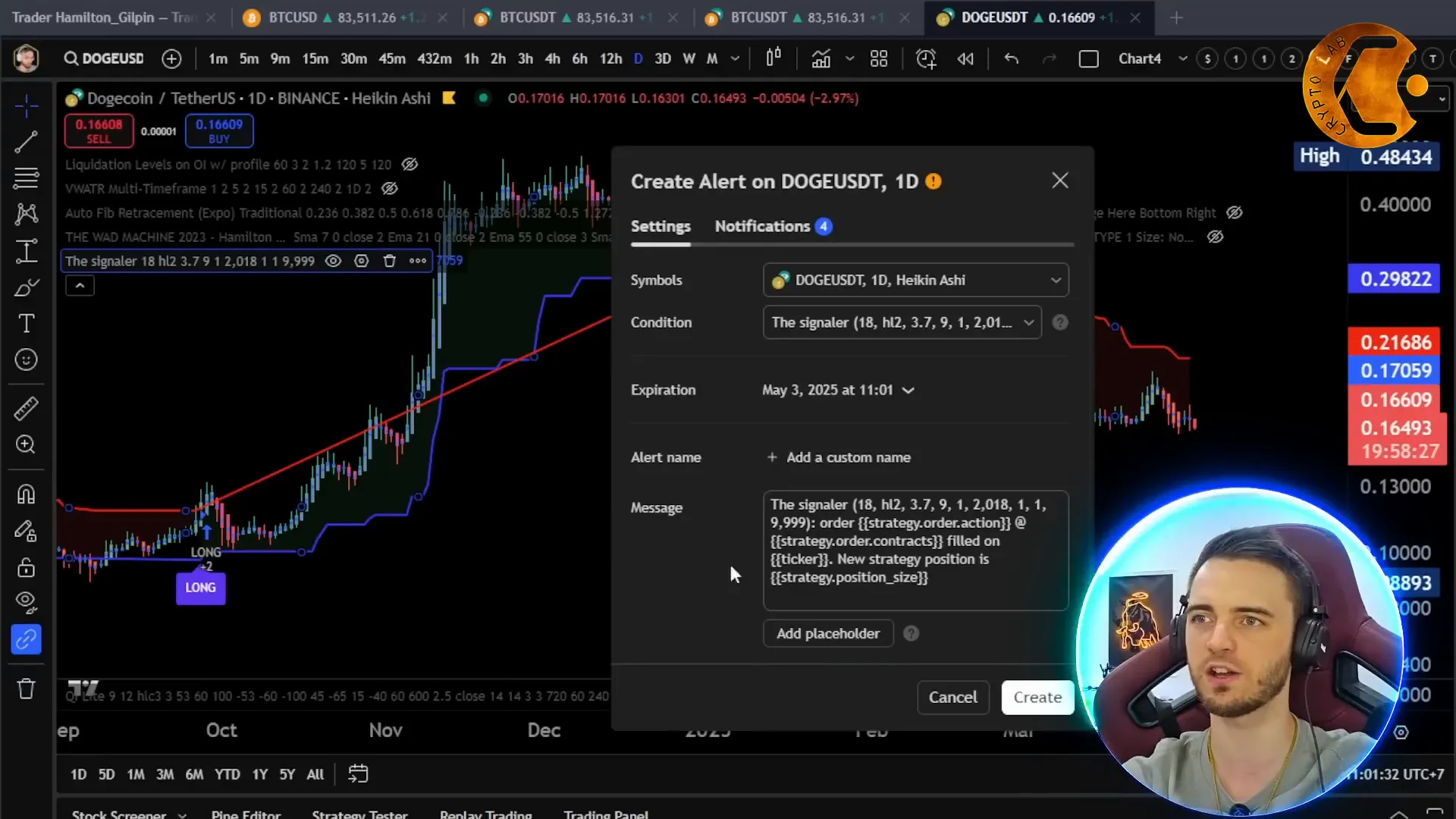
Task: Open the indicator templates grid
Action: point(879,58)
